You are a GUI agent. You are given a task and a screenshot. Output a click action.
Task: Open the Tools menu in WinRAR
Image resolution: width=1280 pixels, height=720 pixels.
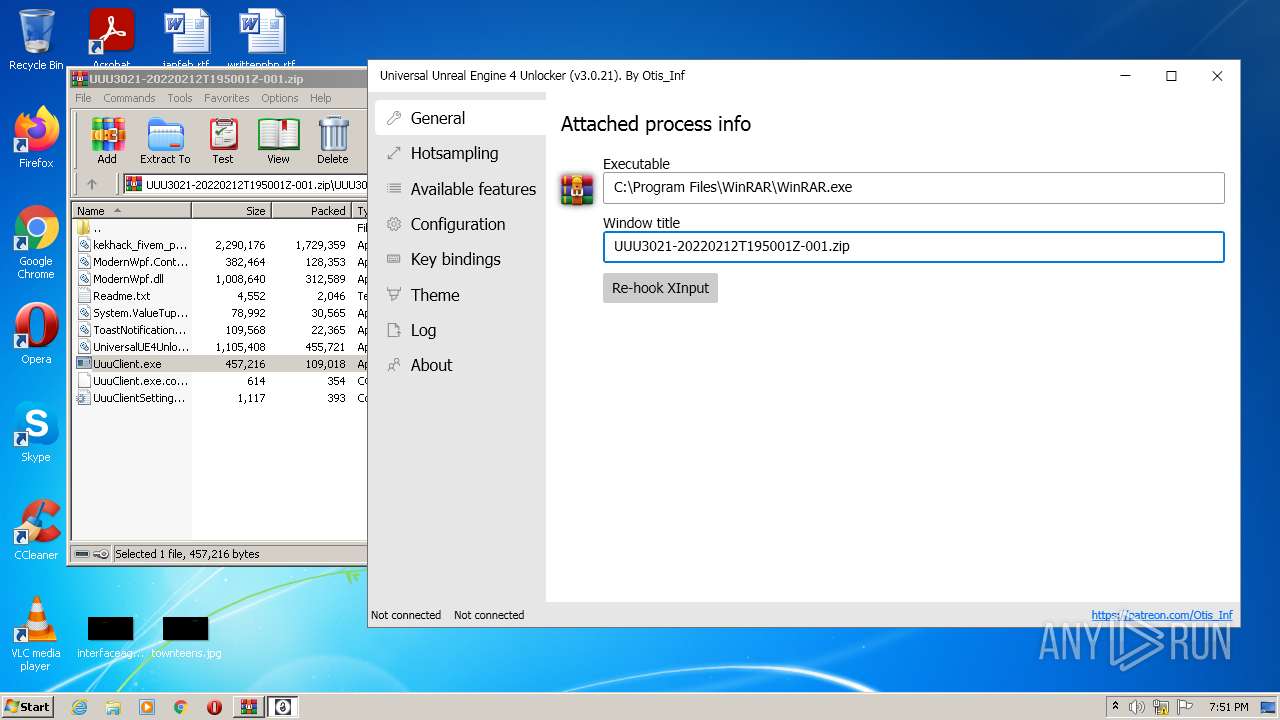(180, 98)
